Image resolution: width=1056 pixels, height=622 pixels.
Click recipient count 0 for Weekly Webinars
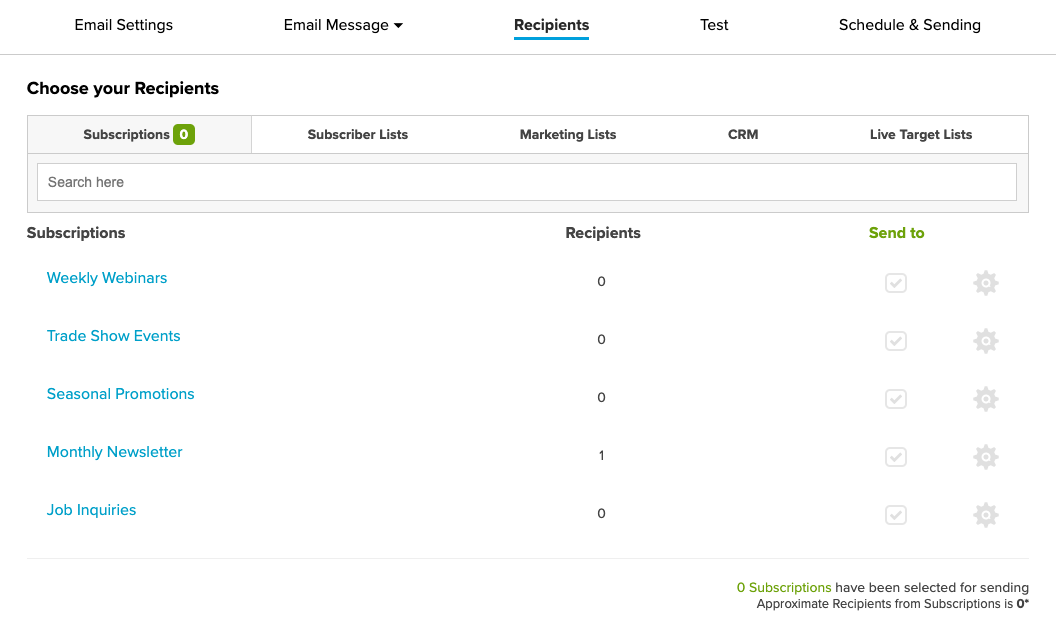pyautogui.click(x=601, y=281)
